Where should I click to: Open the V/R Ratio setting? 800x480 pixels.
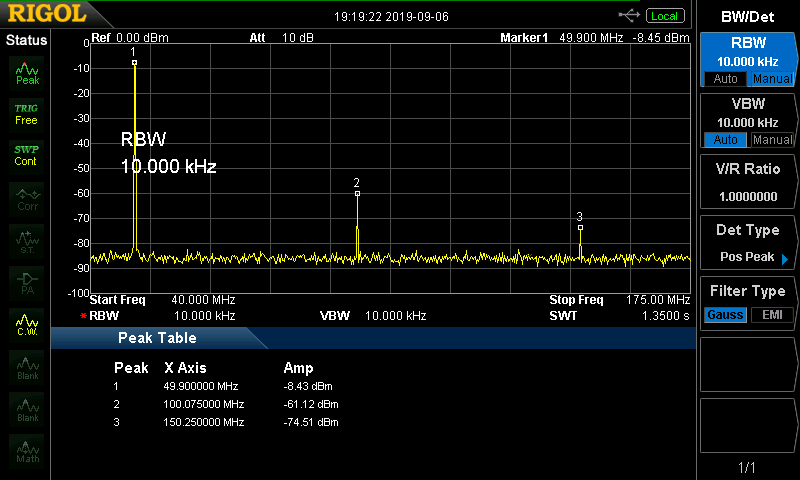click(x=747, y=183)
